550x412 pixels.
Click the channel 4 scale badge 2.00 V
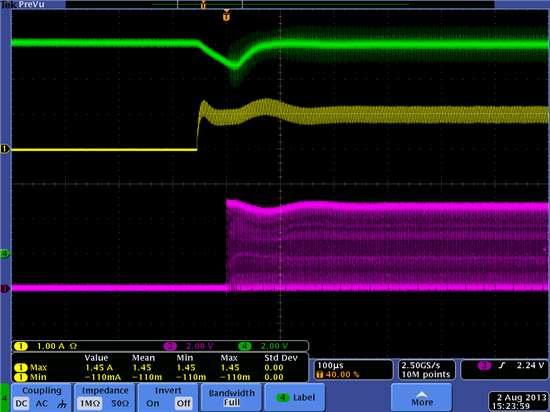coord(263,346)
